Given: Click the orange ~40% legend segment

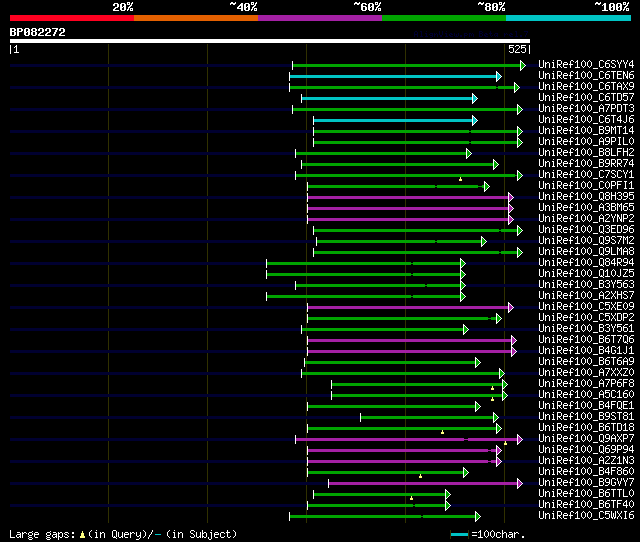Looking at the screenshot, I should click(x=196, y=18).
